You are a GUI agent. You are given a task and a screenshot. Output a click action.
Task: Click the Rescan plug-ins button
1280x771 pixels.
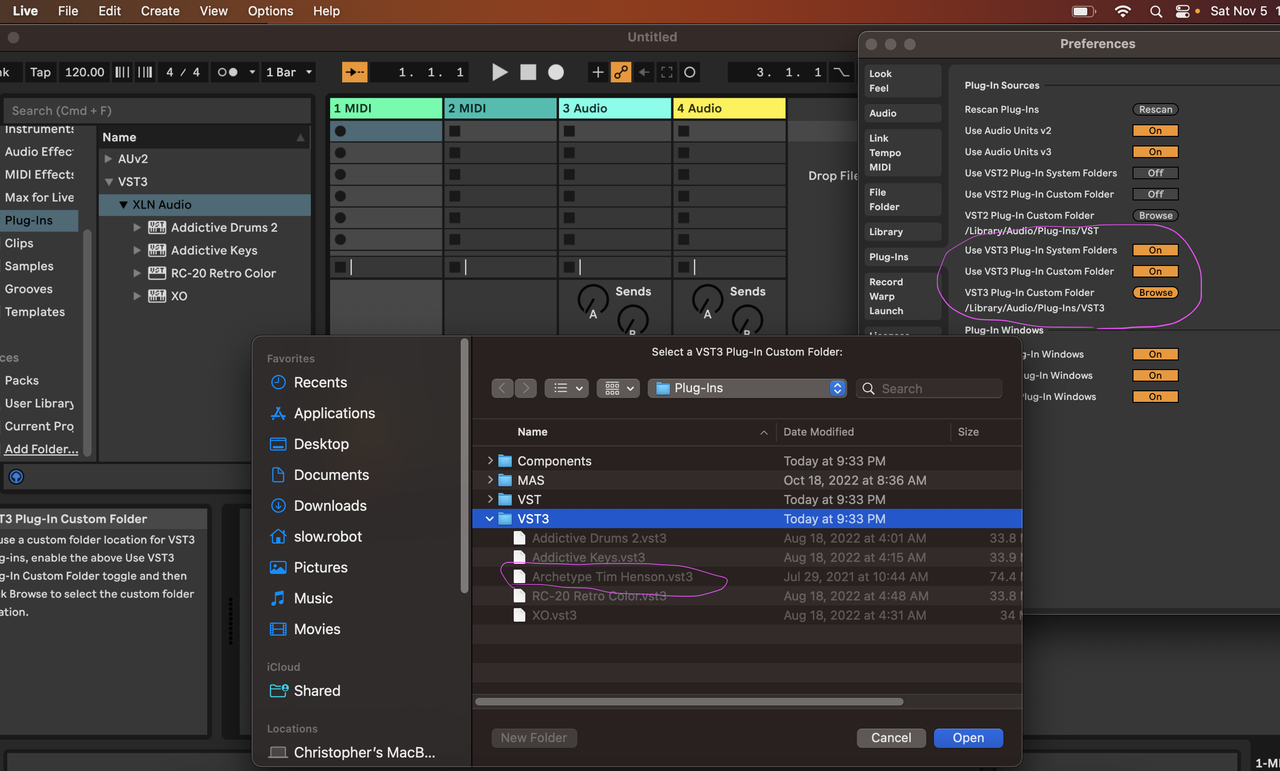point(1155,109)
